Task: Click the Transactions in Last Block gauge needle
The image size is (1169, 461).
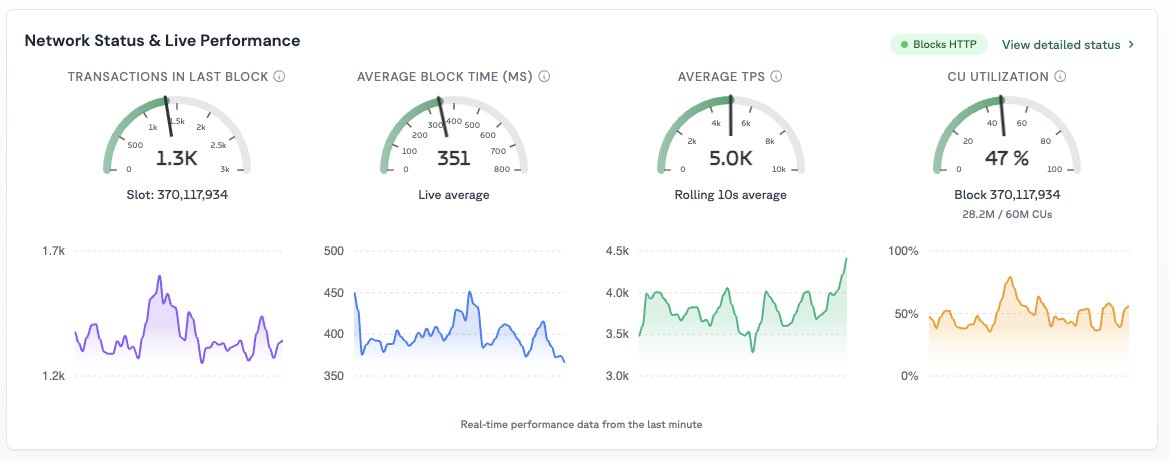Action: (169, 116)
